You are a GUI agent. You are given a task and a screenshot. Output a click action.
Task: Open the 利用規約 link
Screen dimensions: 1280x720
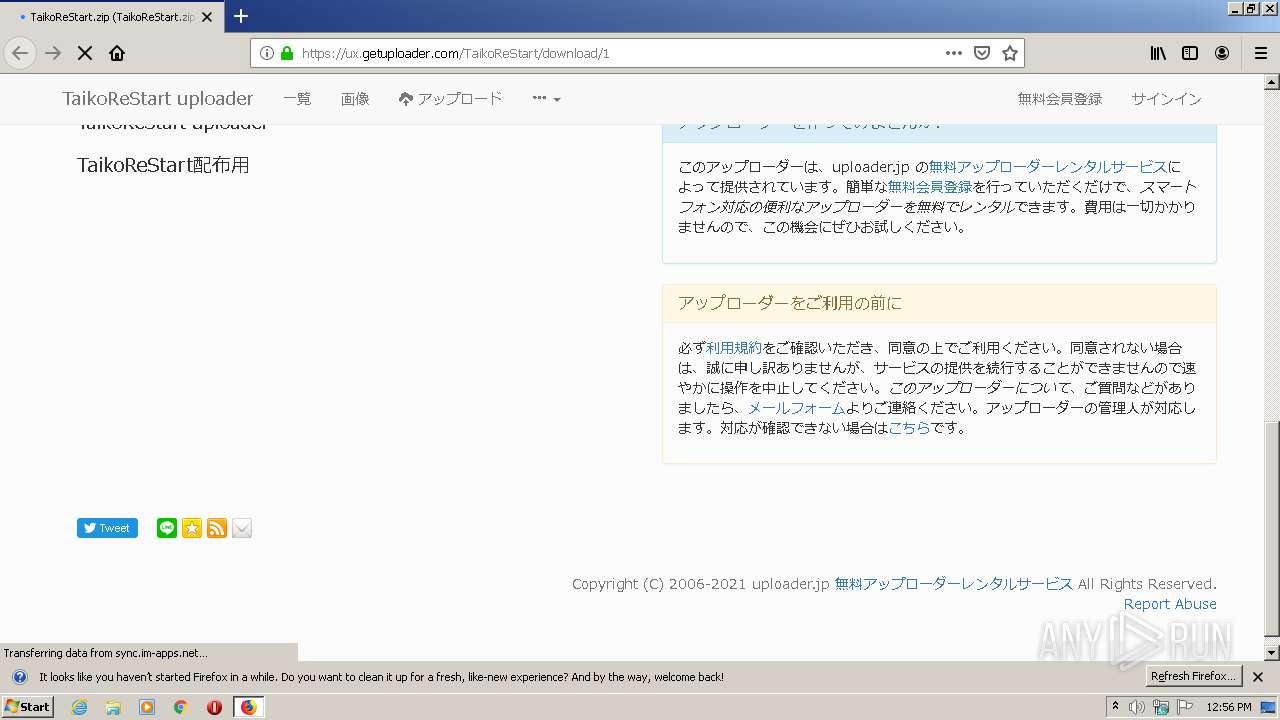coord(734,348)
